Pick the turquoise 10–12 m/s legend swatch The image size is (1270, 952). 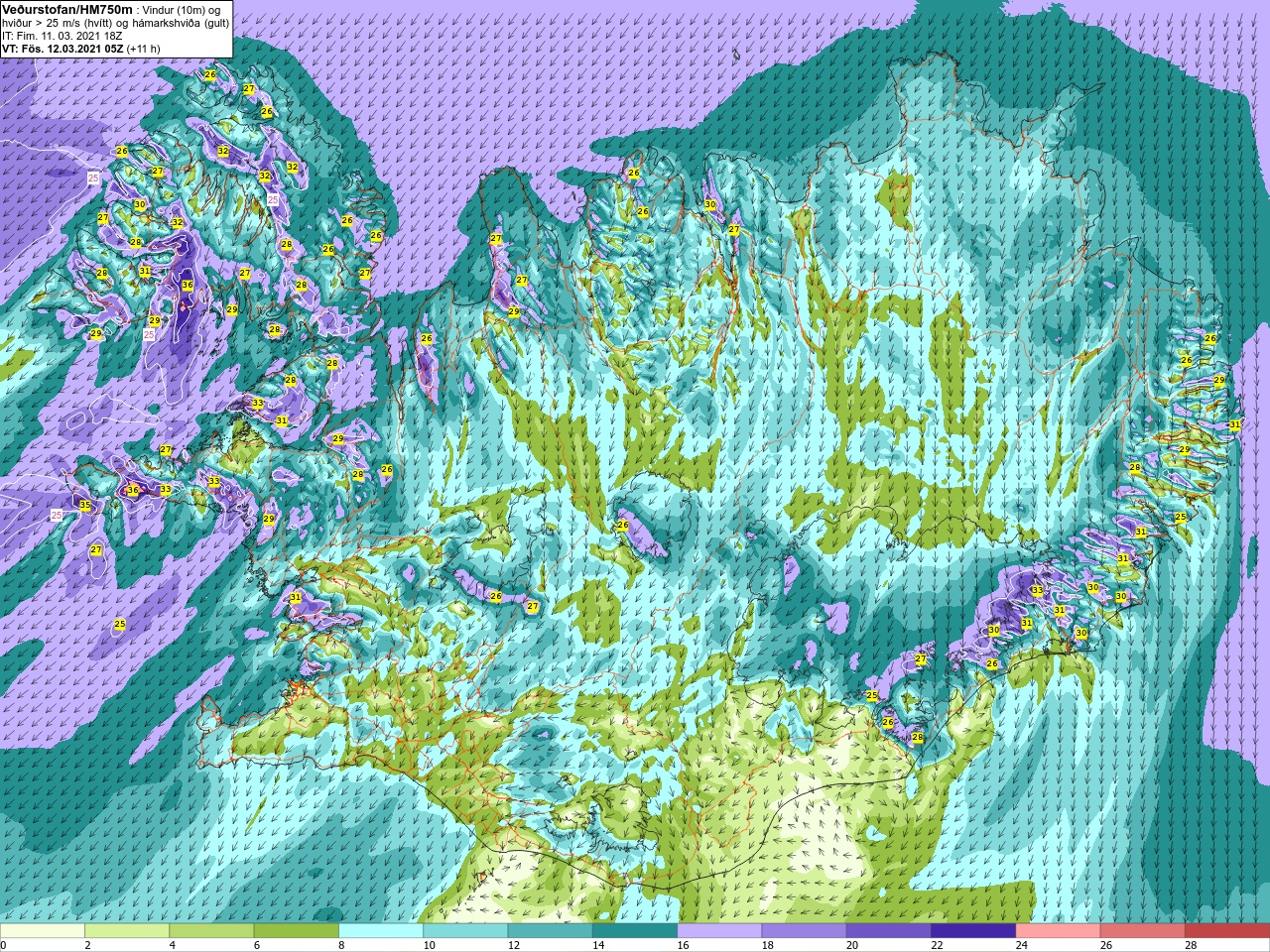(465, 931)
